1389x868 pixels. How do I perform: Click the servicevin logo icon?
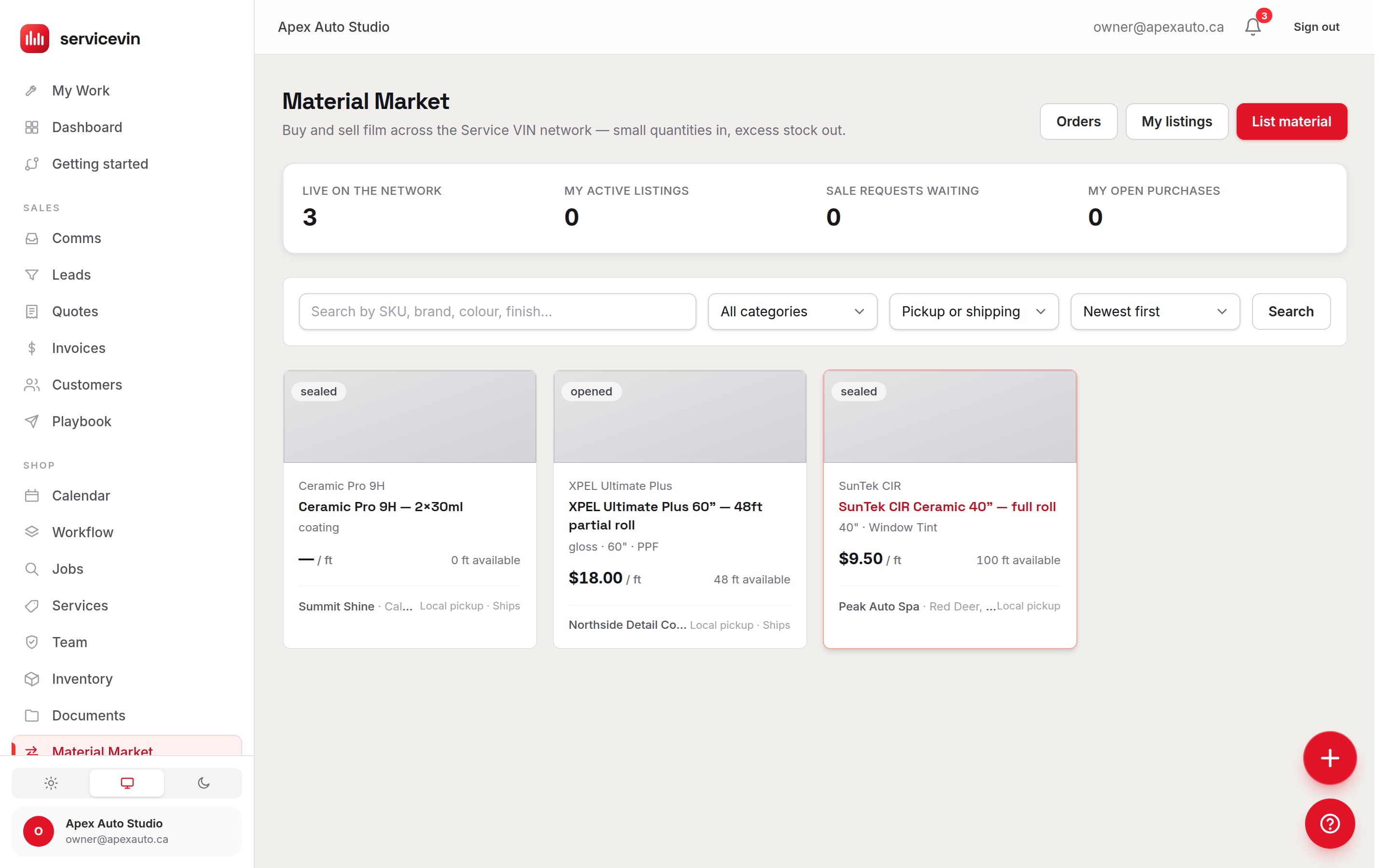pyautogui.click(x=34, y=39)
